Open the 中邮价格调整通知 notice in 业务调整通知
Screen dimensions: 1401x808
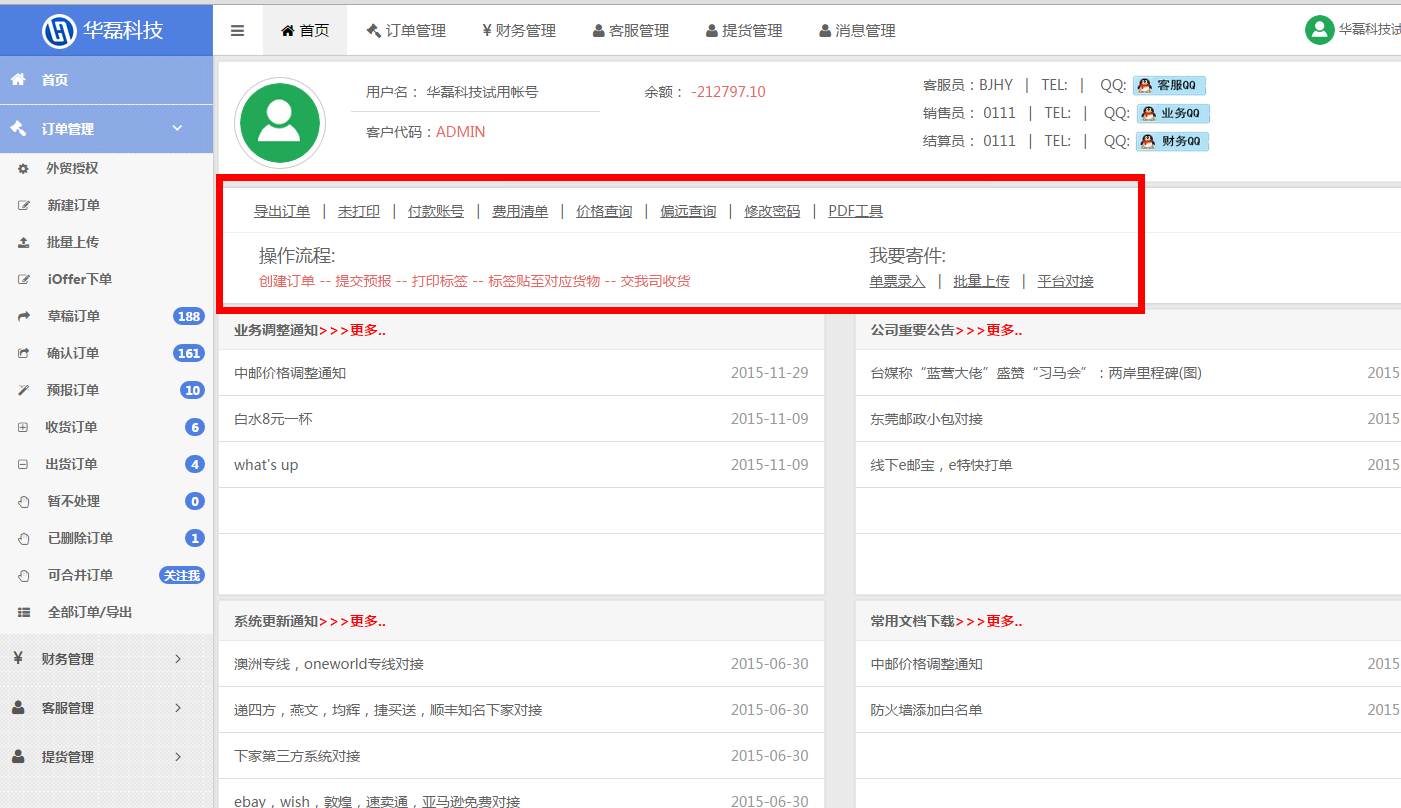pos(290,373)
